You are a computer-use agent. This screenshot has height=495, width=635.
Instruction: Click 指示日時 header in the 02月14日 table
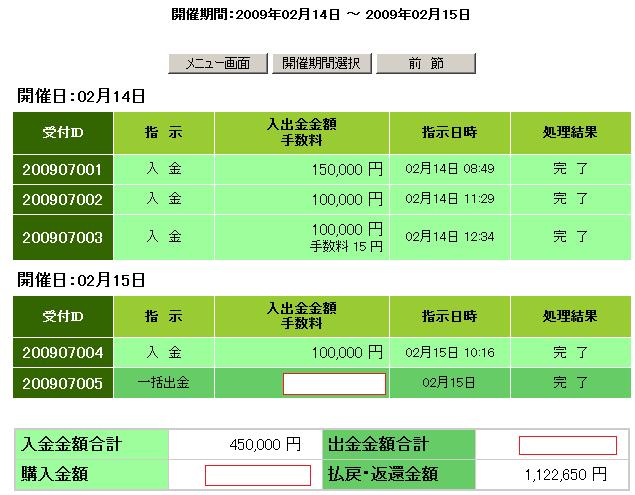point(450,133)
